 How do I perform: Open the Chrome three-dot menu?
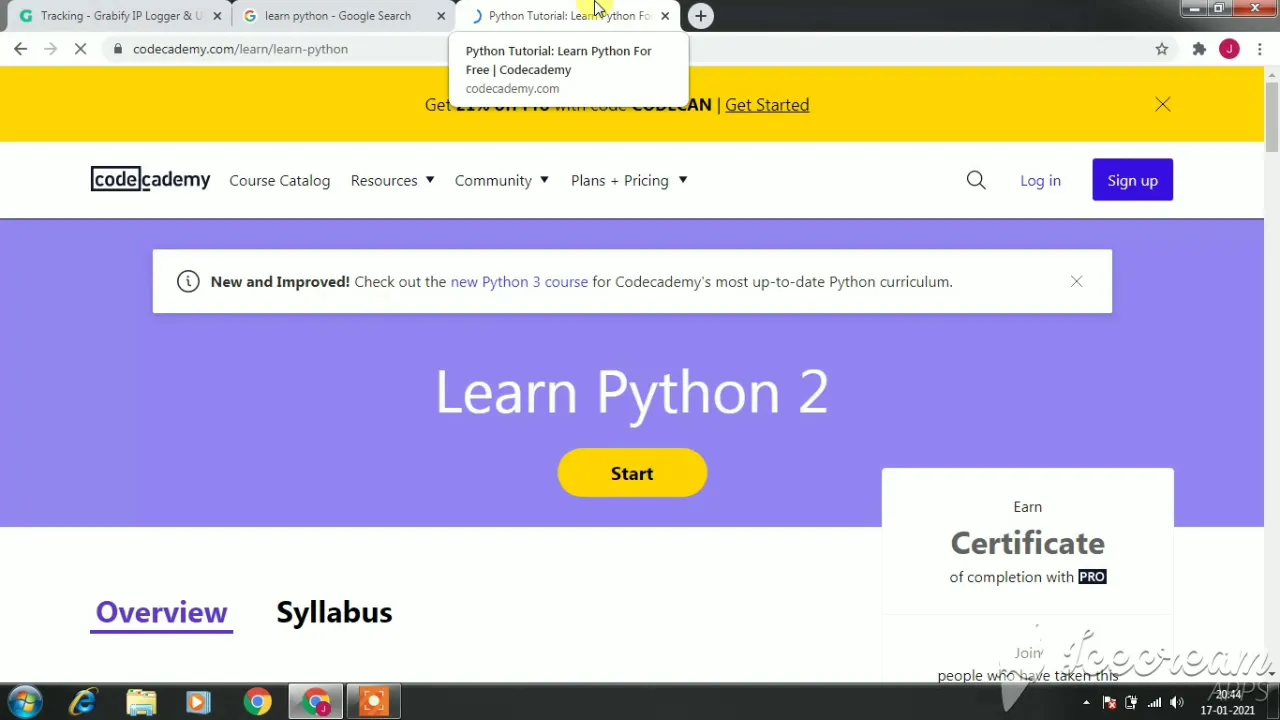1259,49
